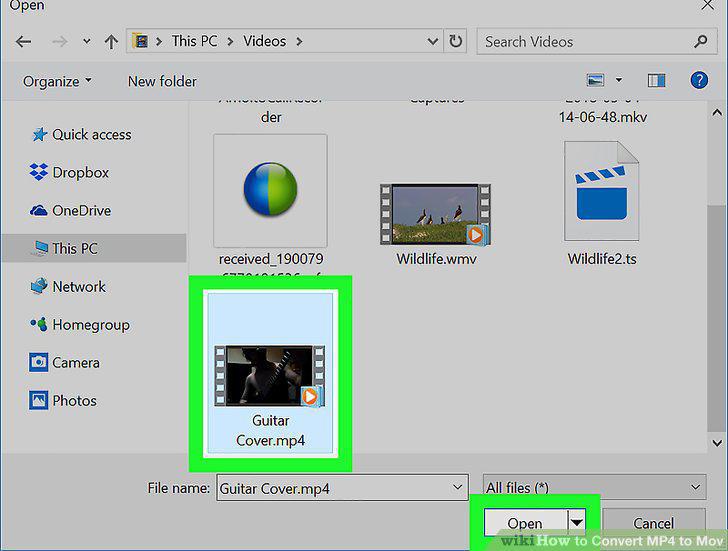
Task: Click the Back navigation arrow
Action: tap(23, 42)
